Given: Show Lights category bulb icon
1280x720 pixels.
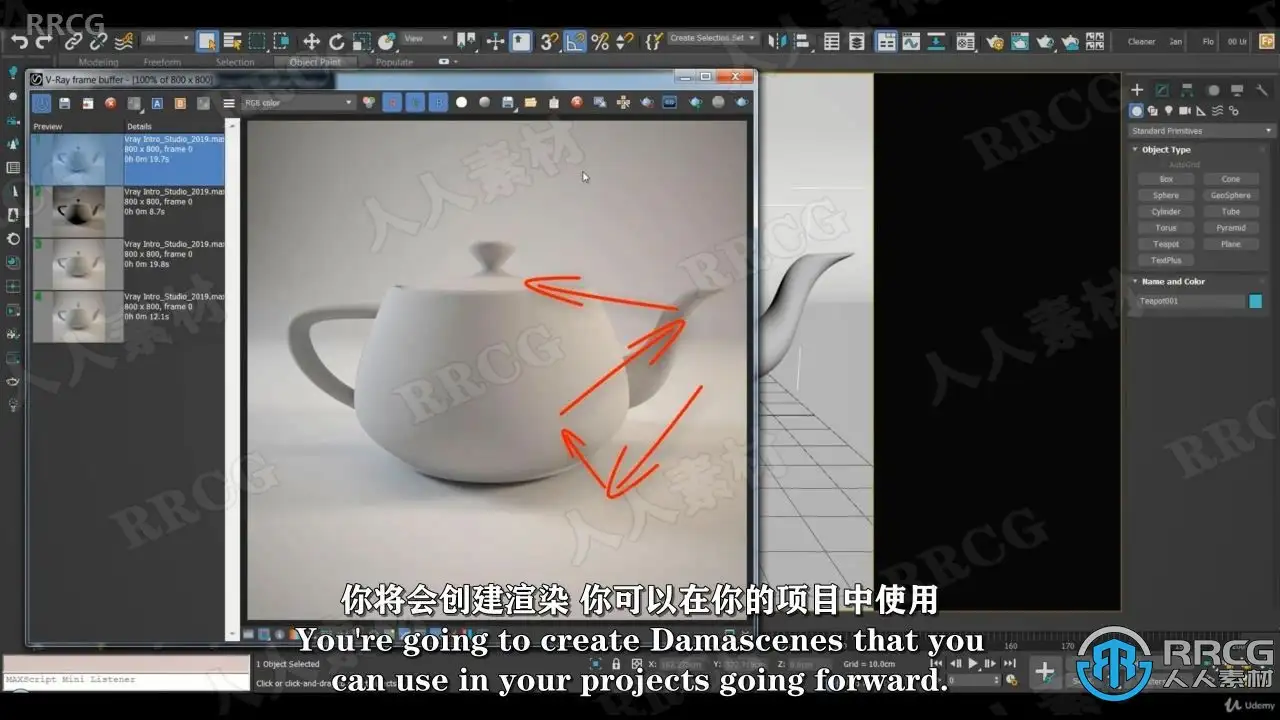Looking at the screenshot, I should point(1168,111).
